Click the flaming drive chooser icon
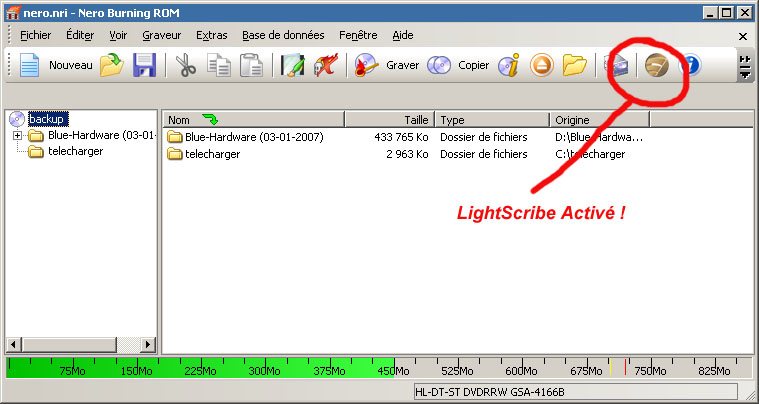This screenshot has width=759, height=404. coord(325,65)
